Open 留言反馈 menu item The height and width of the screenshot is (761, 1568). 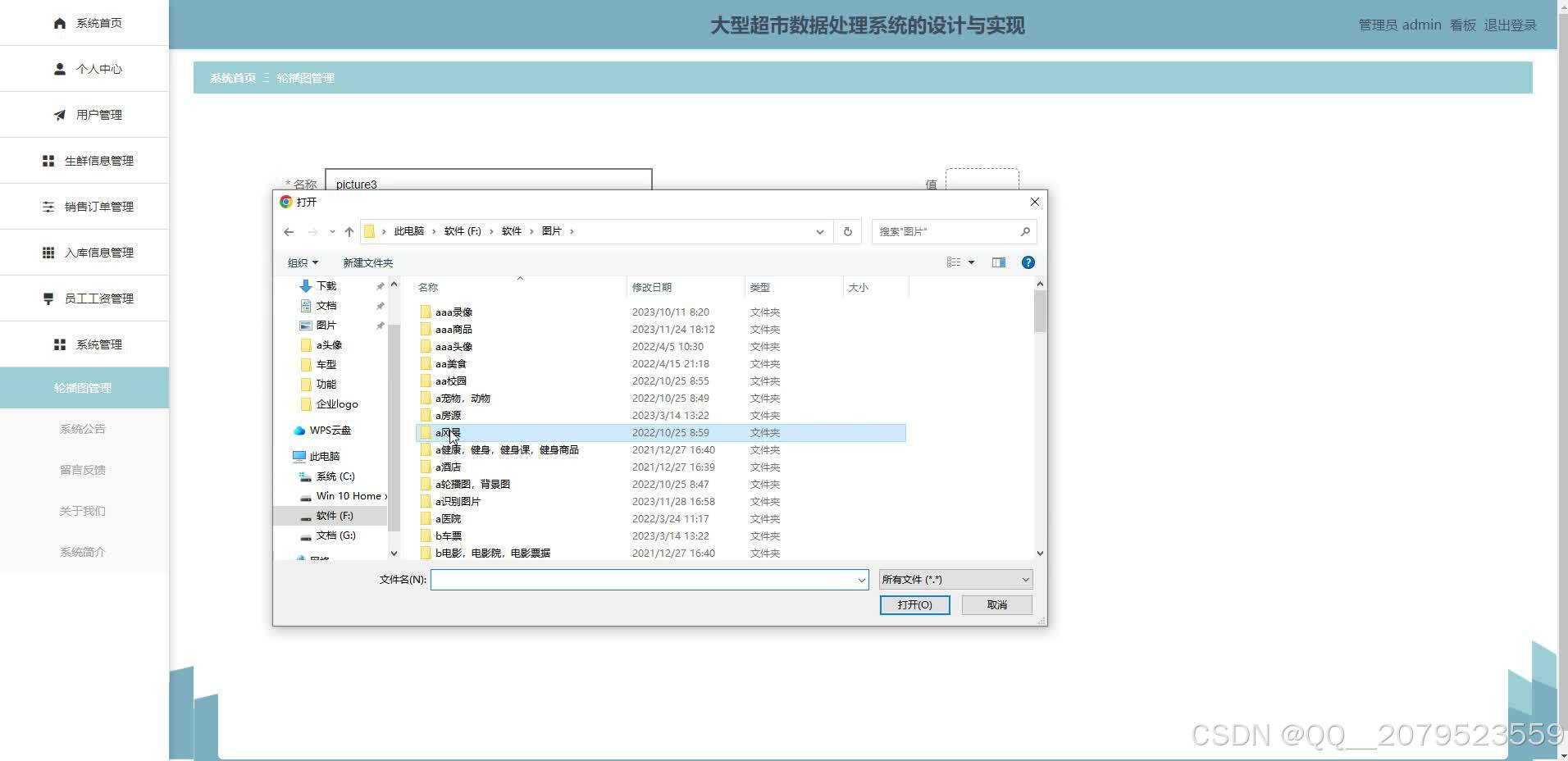click(x=84, y=470)
